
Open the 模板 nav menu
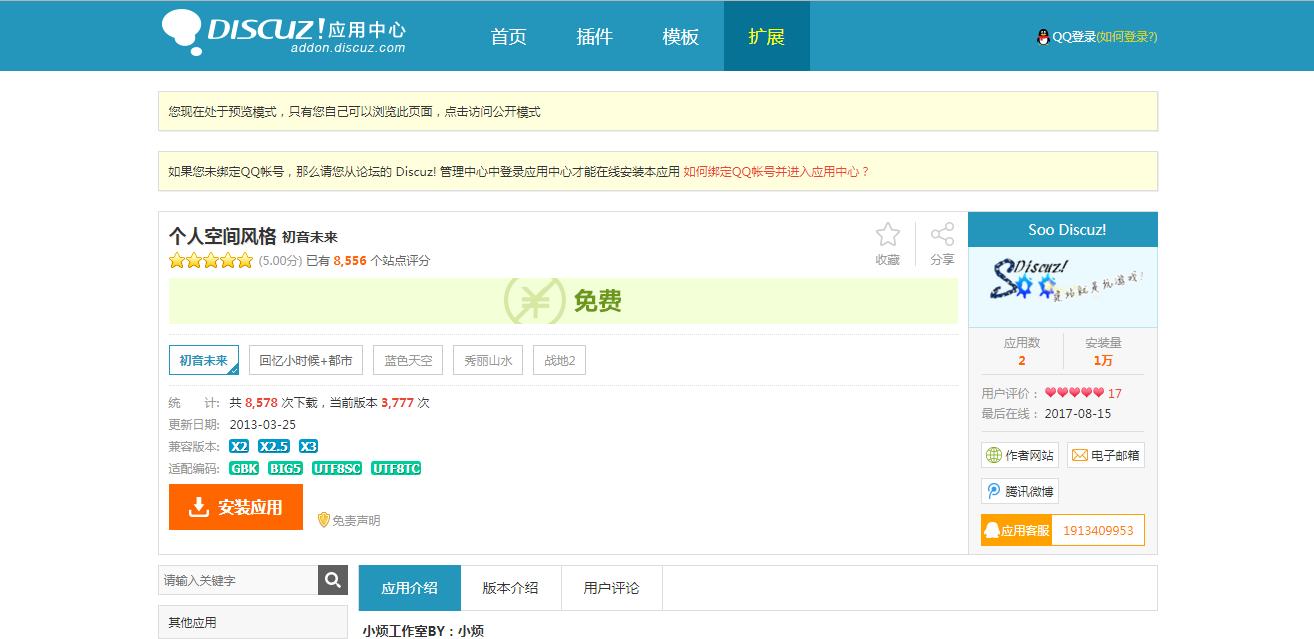click(681, 36)
